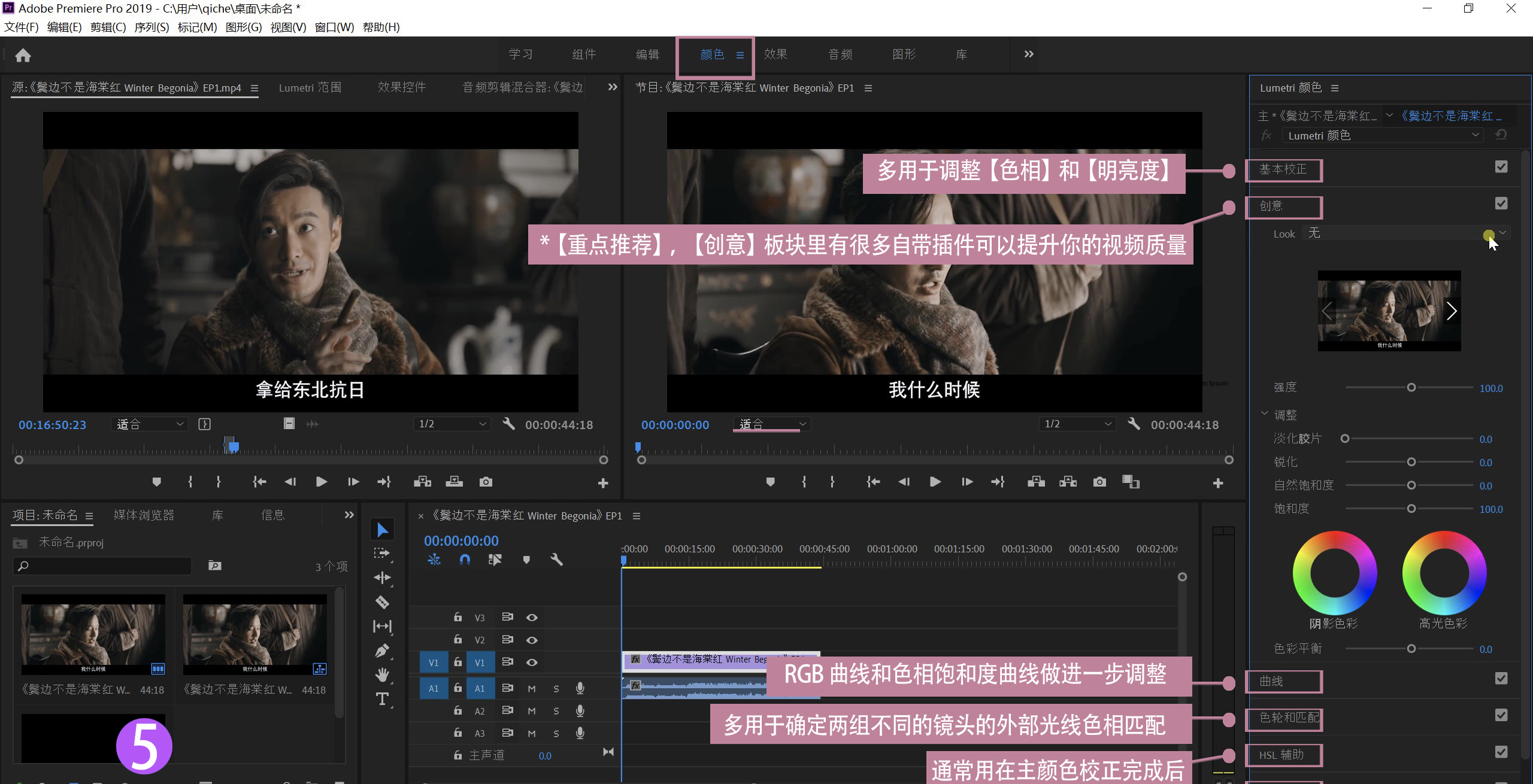Play the program monitor sequence
This screenshot has width=1533, height=784.
coord(935,482)
